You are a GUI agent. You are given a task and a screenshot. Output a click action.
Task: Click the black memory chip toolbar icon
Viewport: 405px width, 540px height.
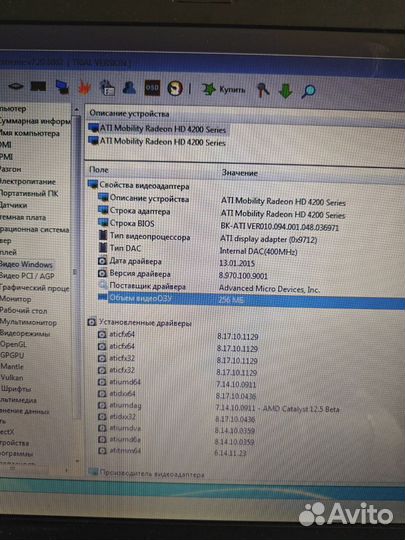click(38, 86)
